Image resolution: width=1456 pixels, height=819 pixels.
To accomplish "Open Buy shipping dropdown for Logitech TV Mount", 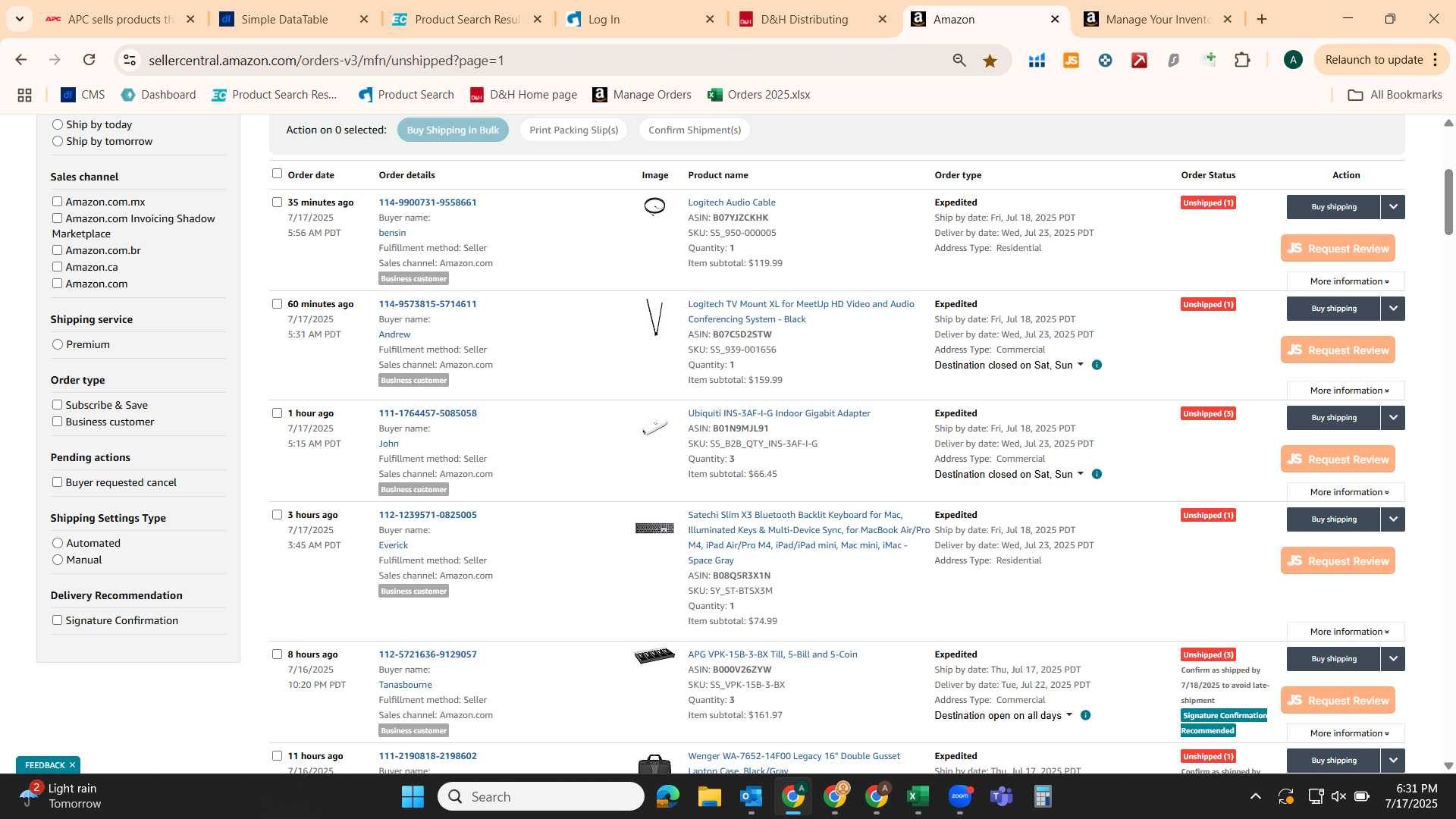I will [x=1393, y=309].
